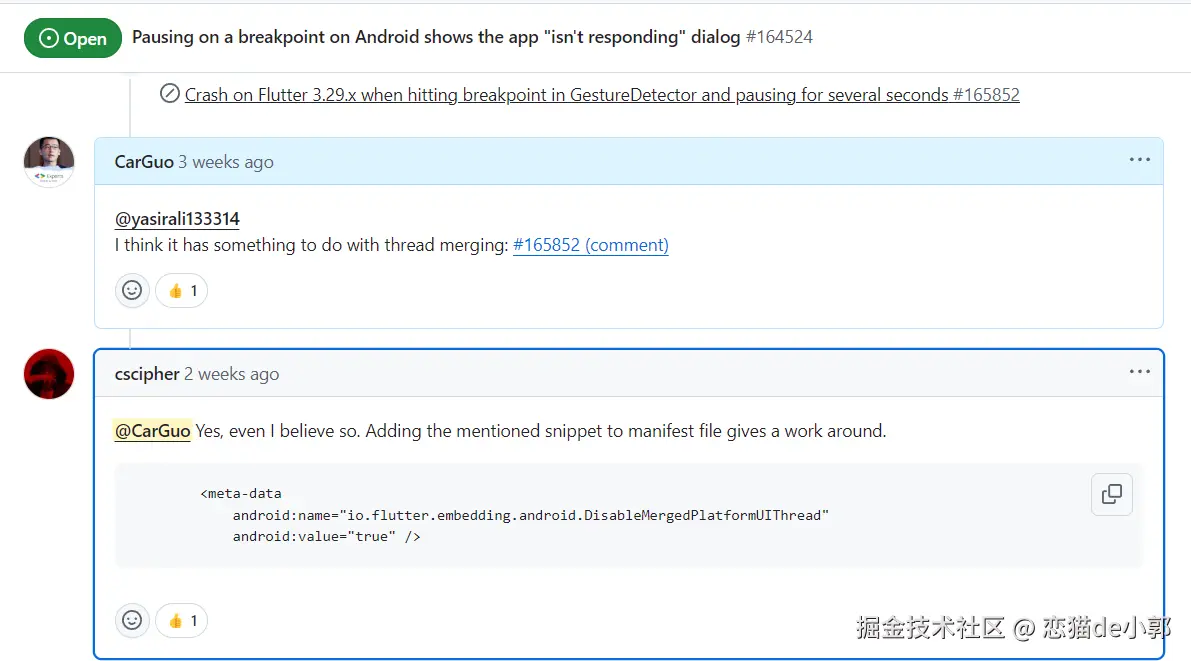Toggle thumbs-up reaction on cscipher's comment
Viewport: 1191px width, 661px height.
[x=182, y=621]
